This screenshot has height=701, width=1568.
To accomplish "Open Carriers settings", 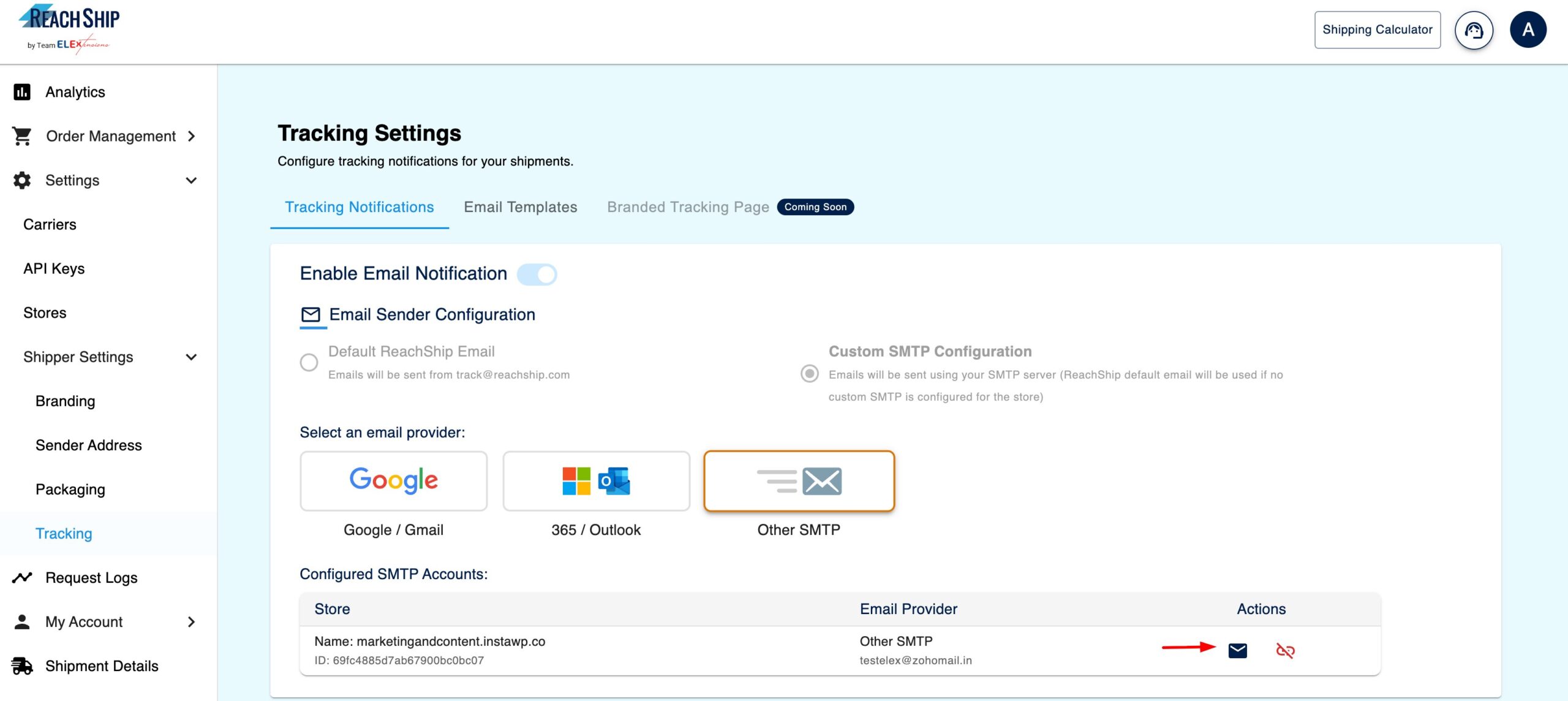I will (50, 224).
